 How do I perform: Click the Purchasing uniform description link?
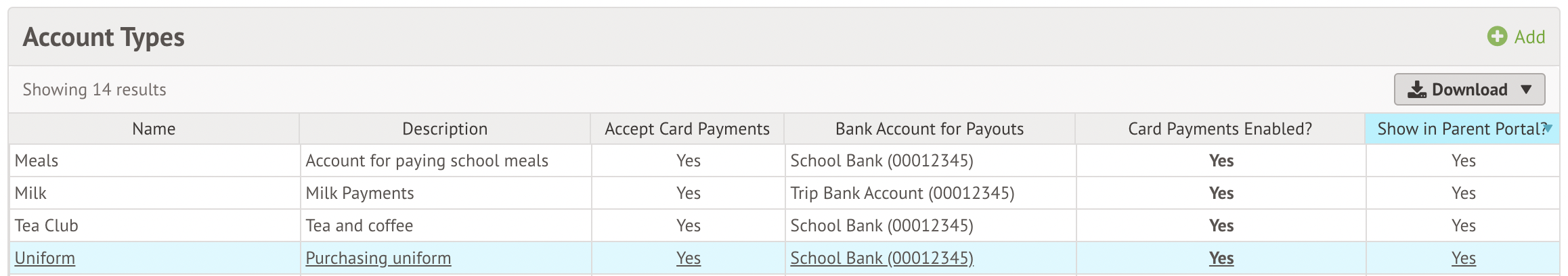[x=378, y=258]
